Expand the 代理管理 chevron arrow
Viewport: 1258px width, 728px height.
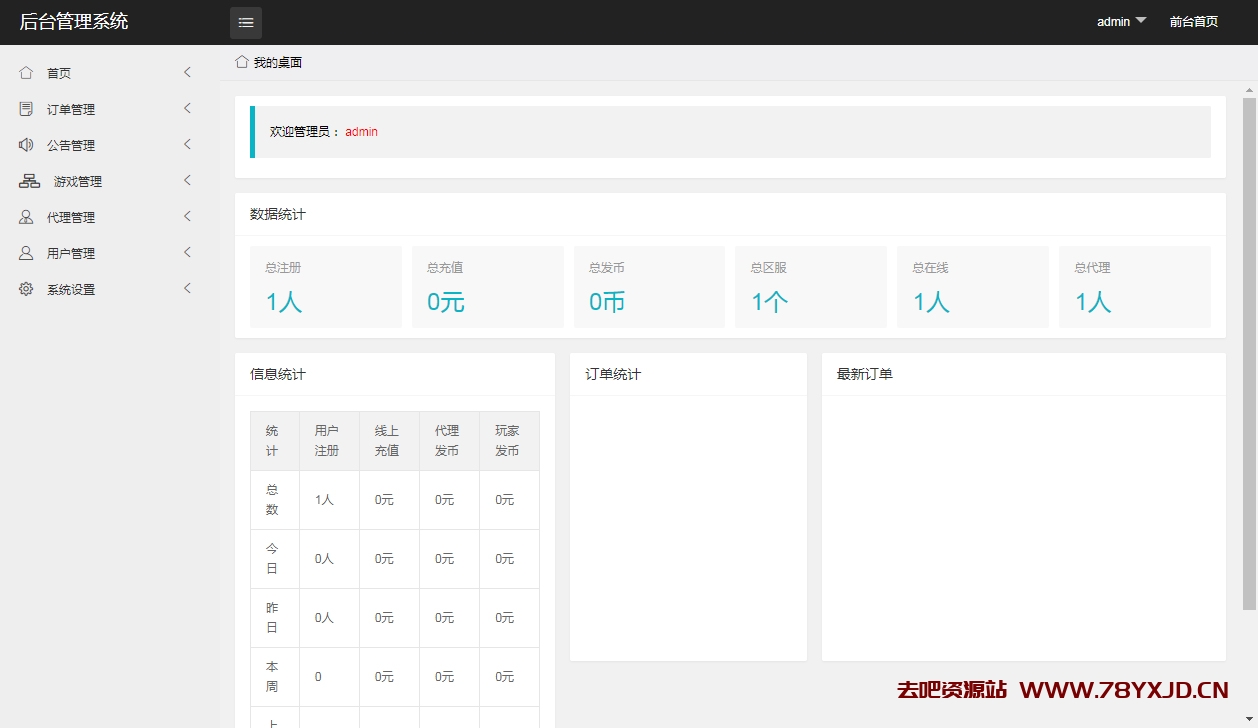click(x=187, y=216)
